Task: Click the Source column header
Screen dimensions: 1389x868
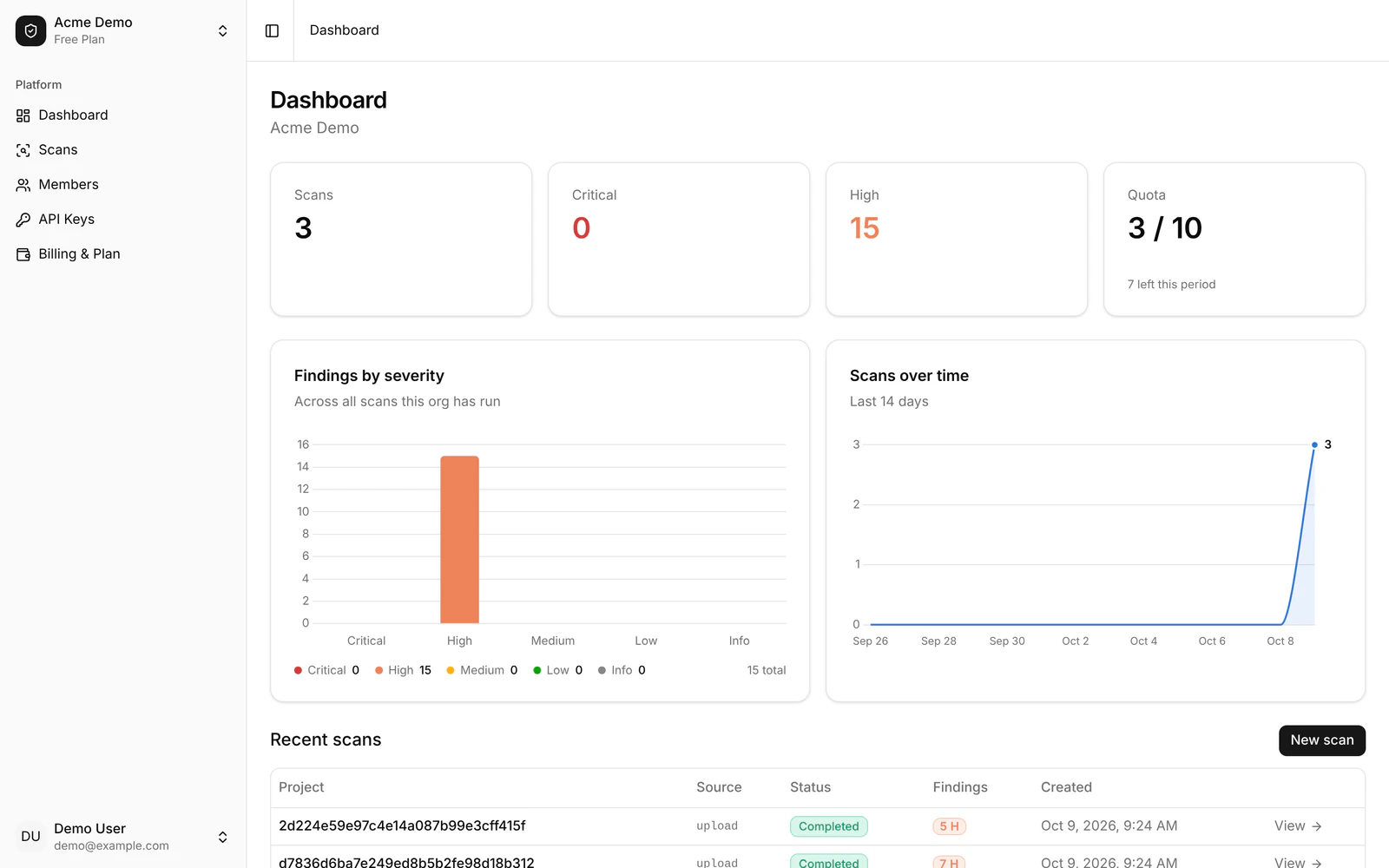Action: click(x=719, y=787)
